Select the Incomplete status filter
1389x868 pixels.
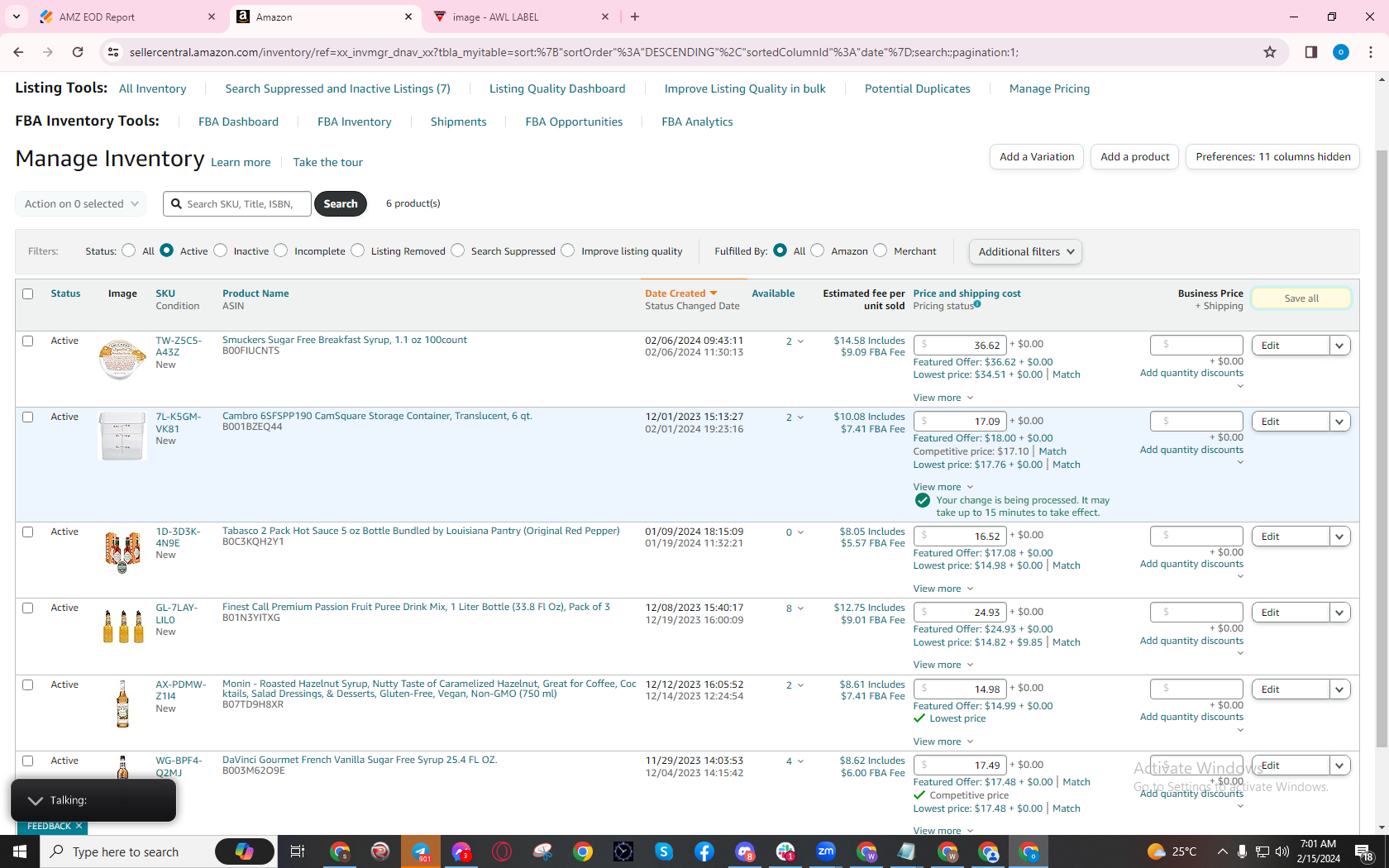pyautogui.click(x=281, y=250)
